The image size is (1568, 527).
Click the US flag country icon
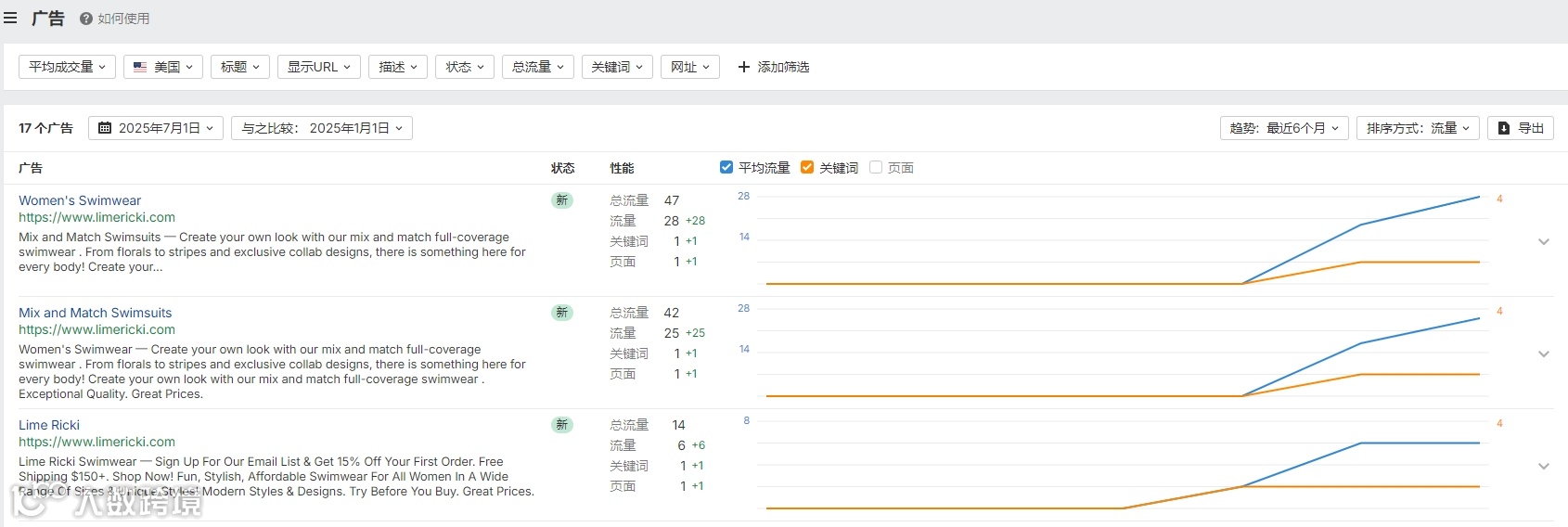pos(140,67)
